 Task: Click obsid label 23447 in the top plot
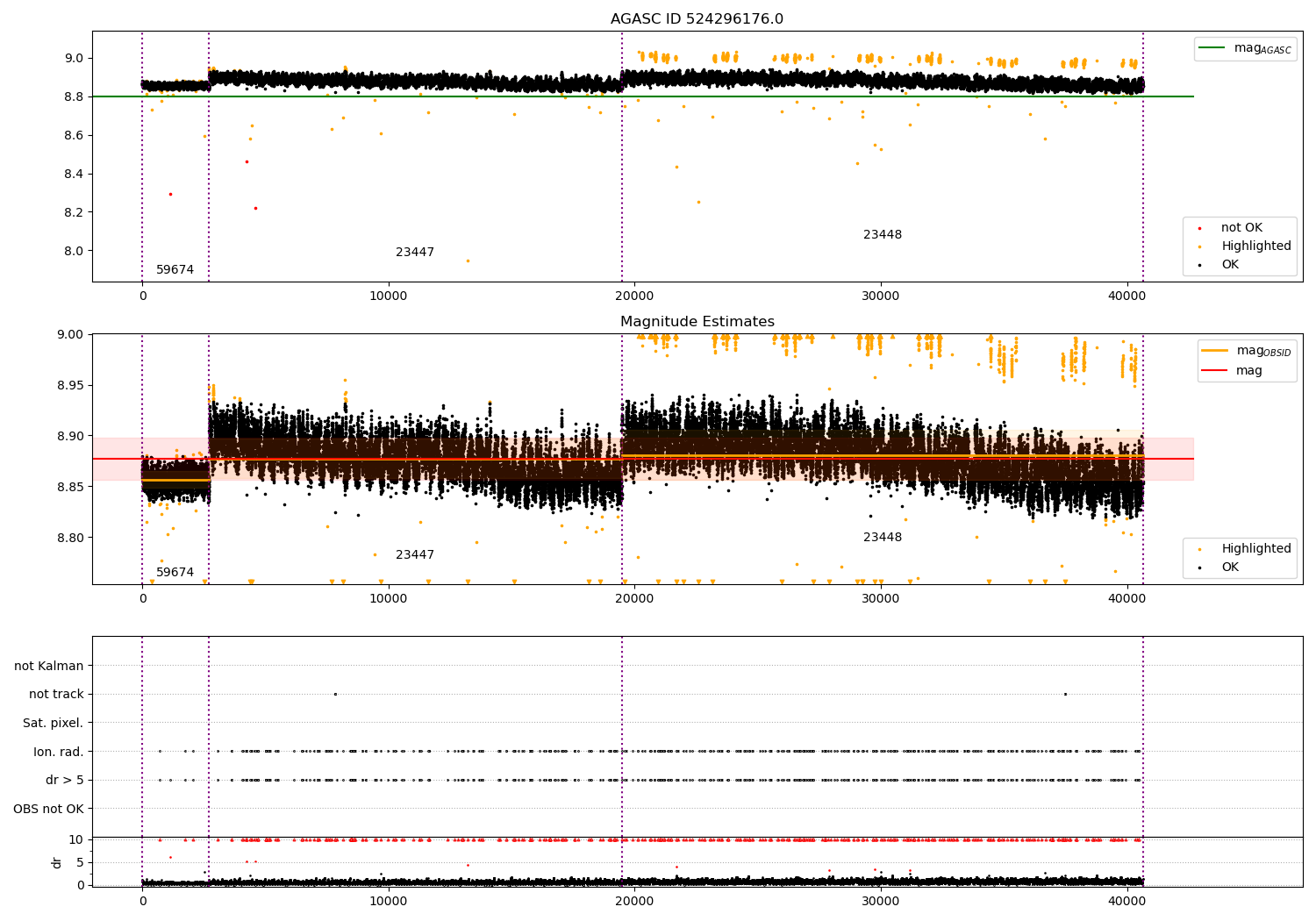click(415, 253)
